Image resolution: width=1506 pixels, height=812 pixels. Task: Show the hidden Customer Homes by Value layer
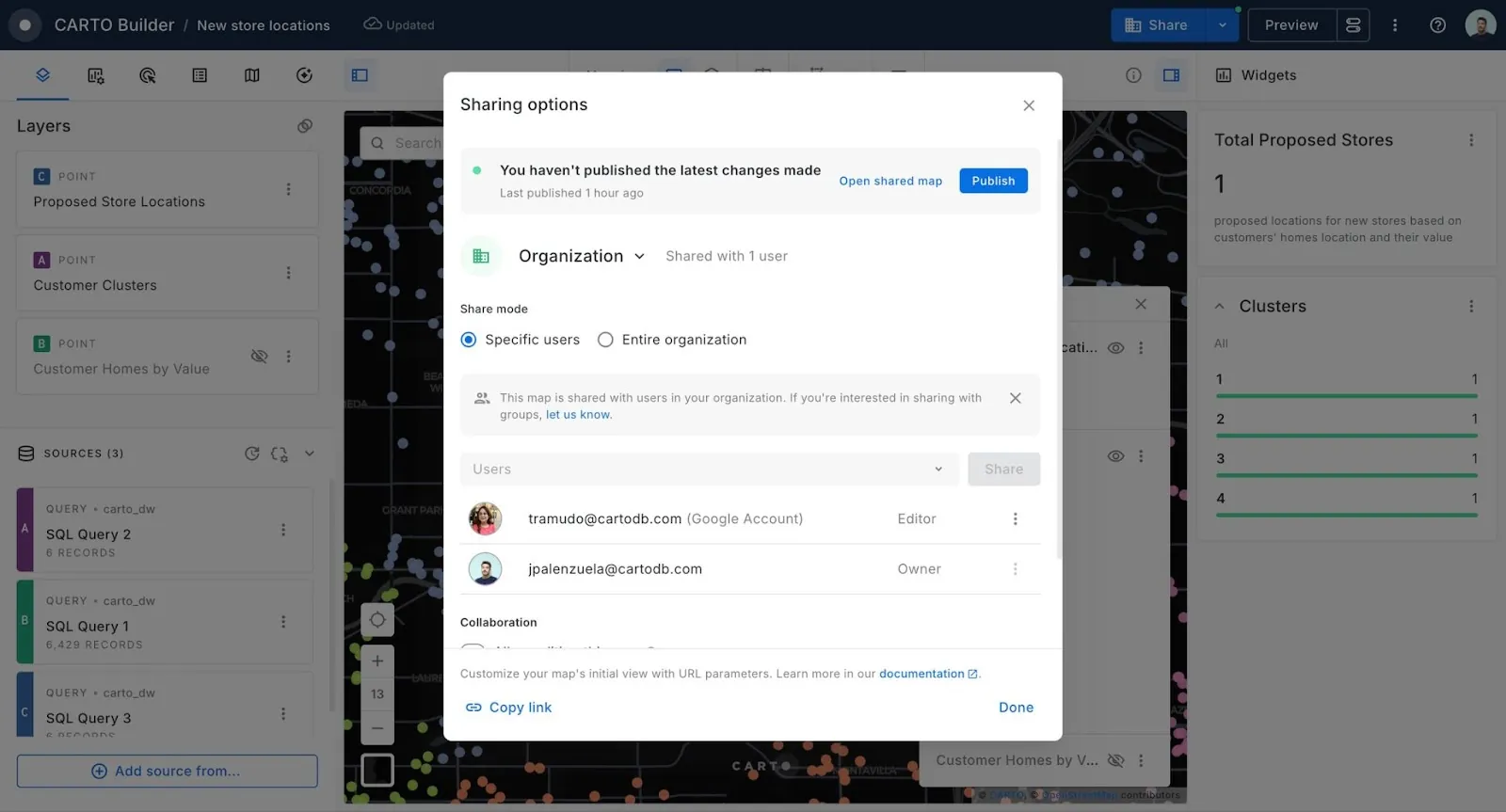pyautogui.click(x=259, y=356)
